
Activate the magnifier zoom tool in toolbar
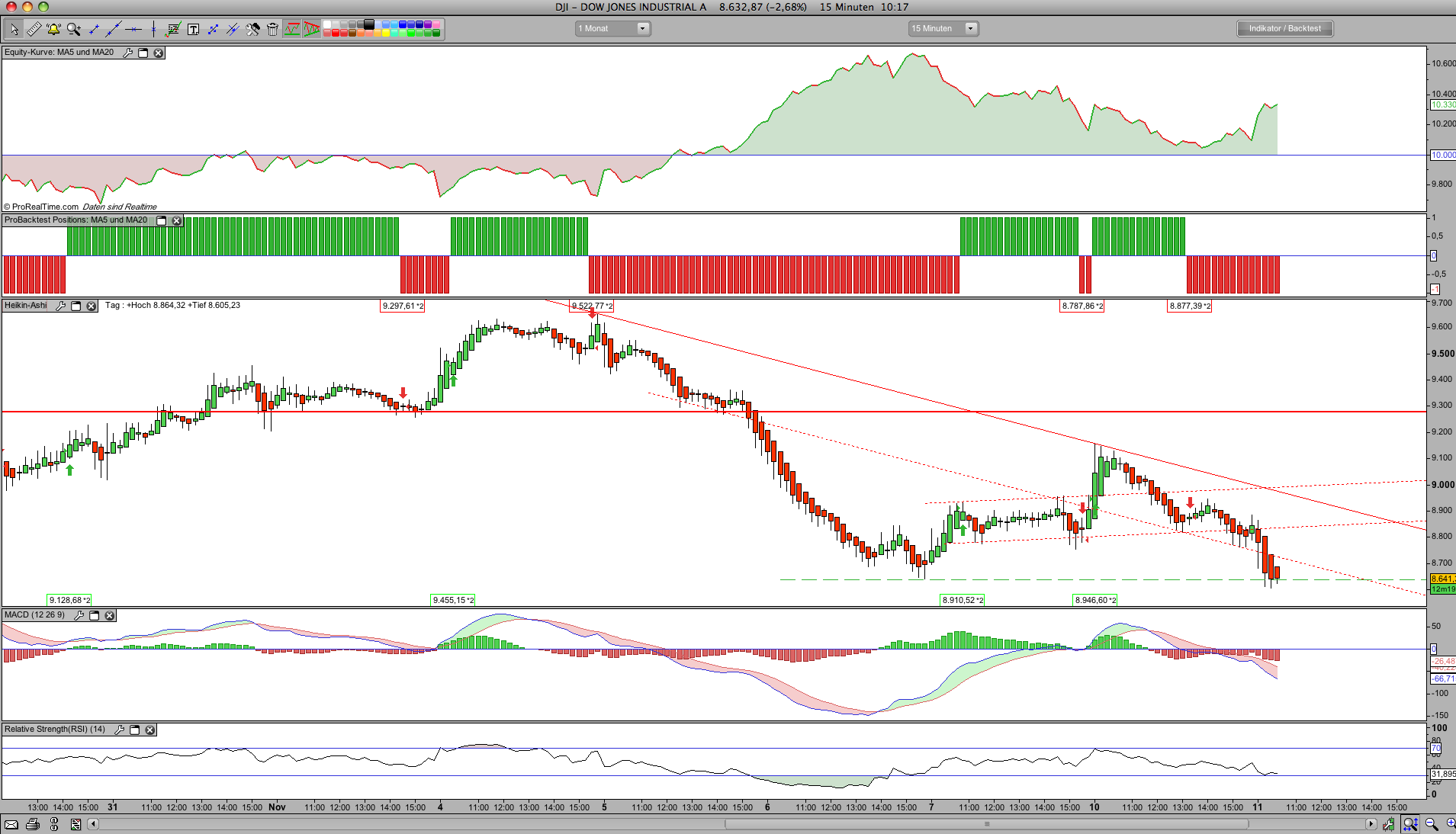pyautogui.click(x=73, y=29)
